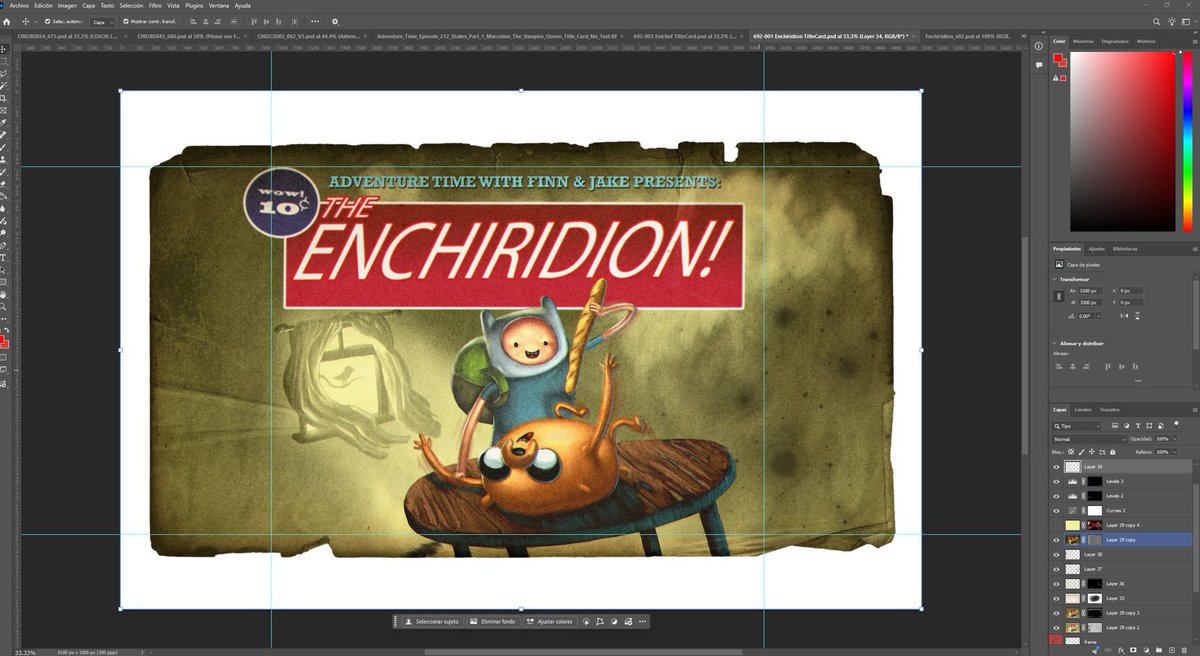
Task: Click the three-dots more options in the options bar
Action: click(315, 21)
